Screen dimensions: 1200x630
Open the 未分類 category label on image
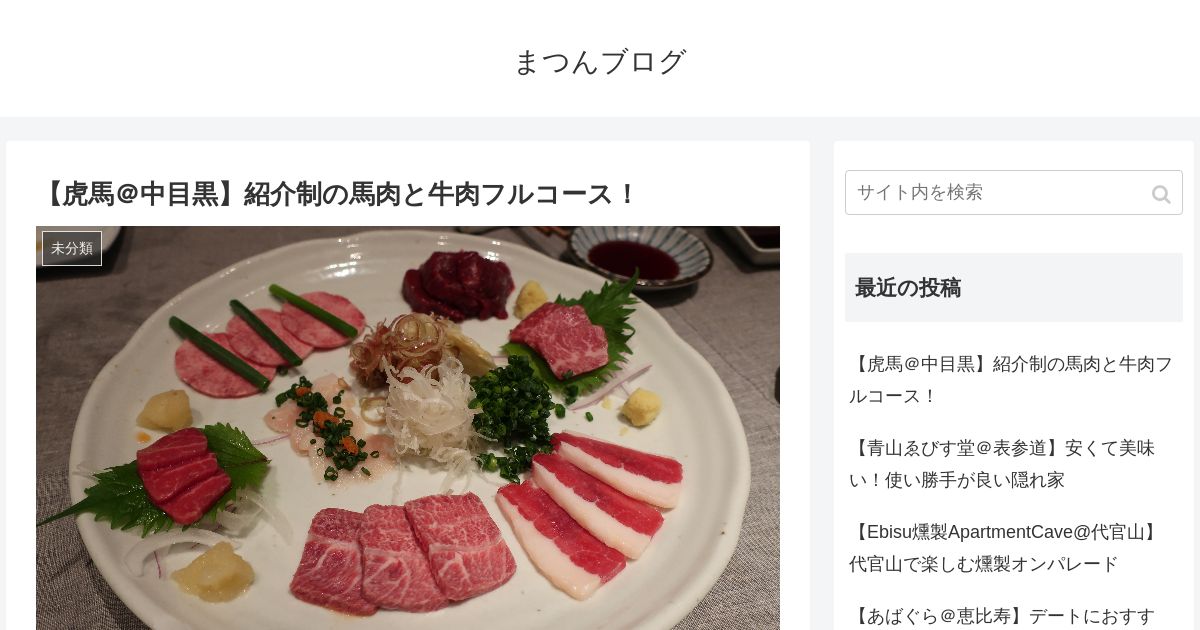pos(72,248)
